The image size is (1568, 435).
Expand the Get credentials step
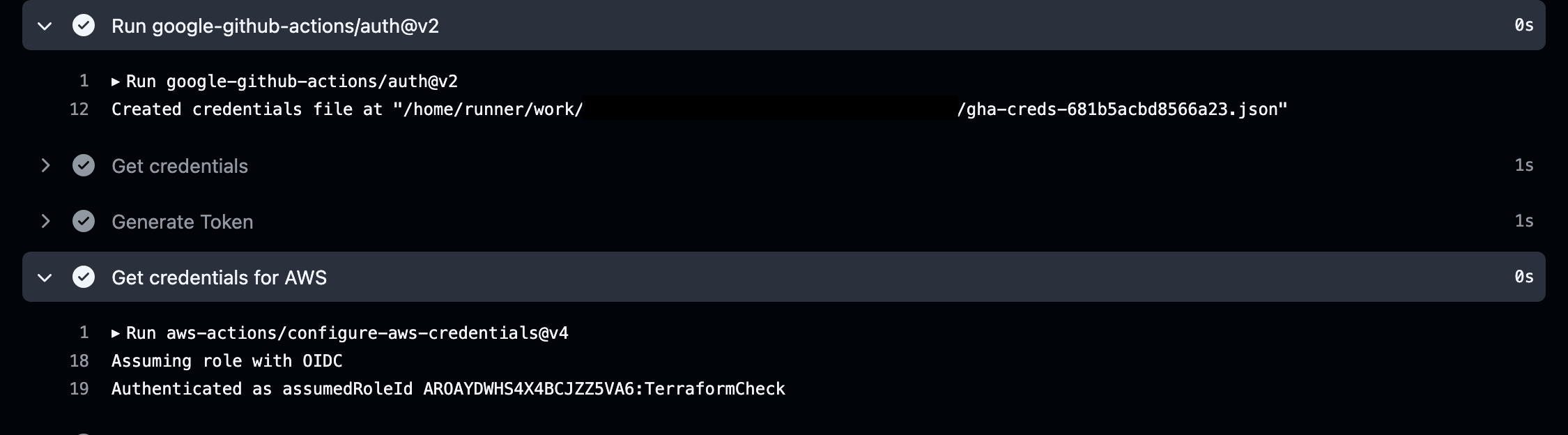click(x=45, y=166)
